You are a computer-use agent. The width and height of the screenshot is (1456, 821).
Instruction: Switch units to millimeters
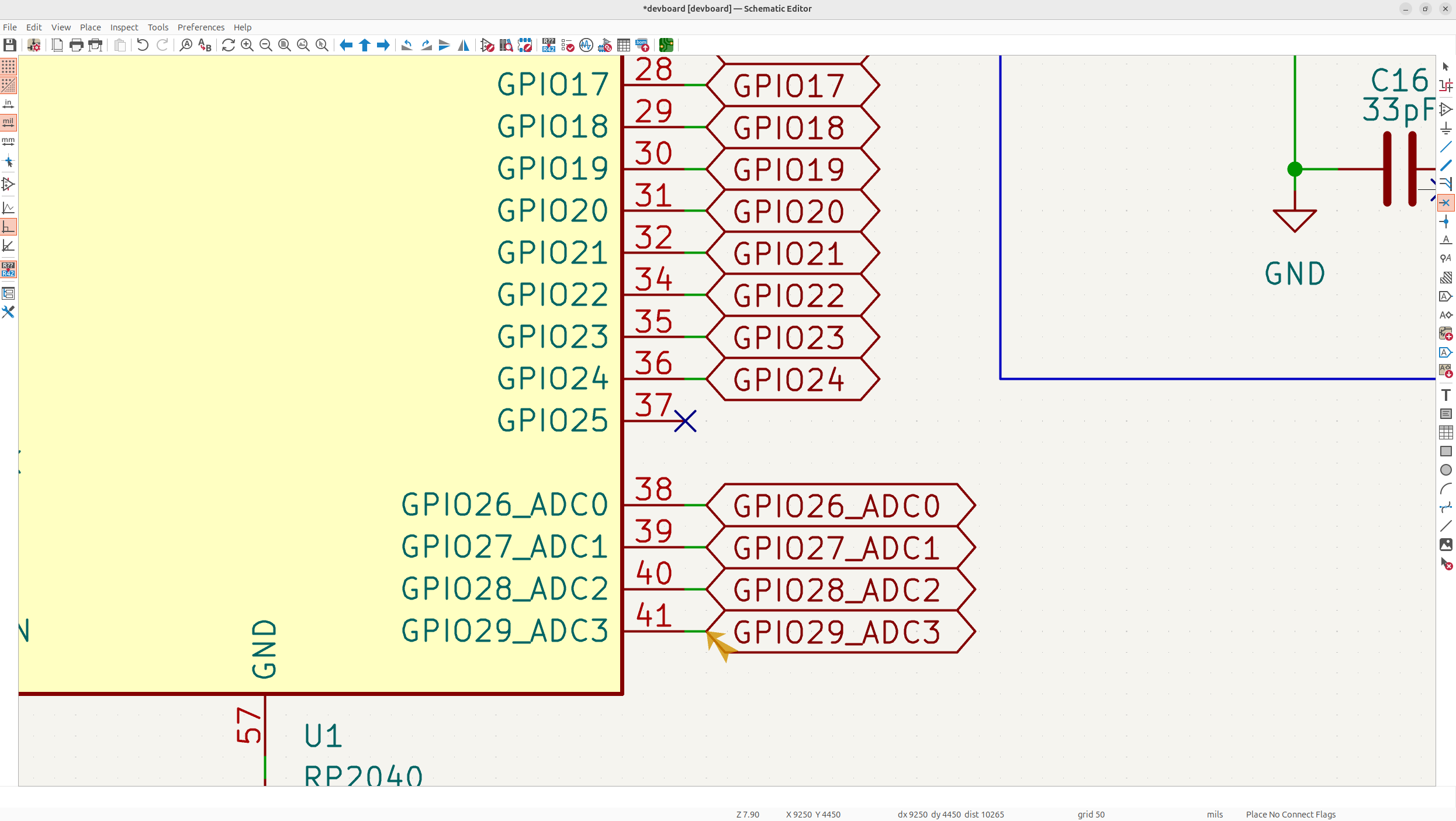coord(8,141)
